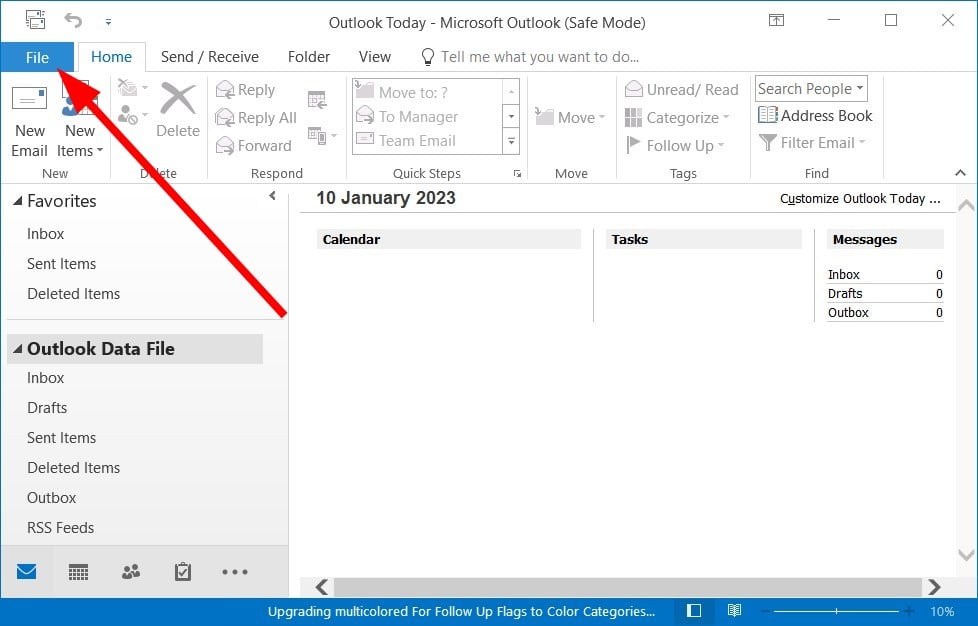Open Drafts folder in Outlook Data File

pos(47,408)
